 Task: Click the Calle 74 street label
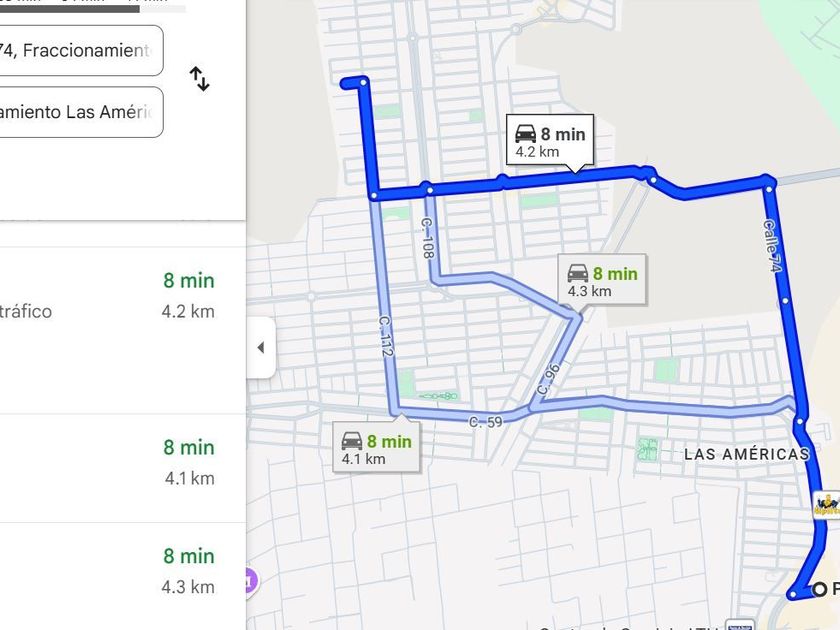pyautogui.click(x=771, y=246)
